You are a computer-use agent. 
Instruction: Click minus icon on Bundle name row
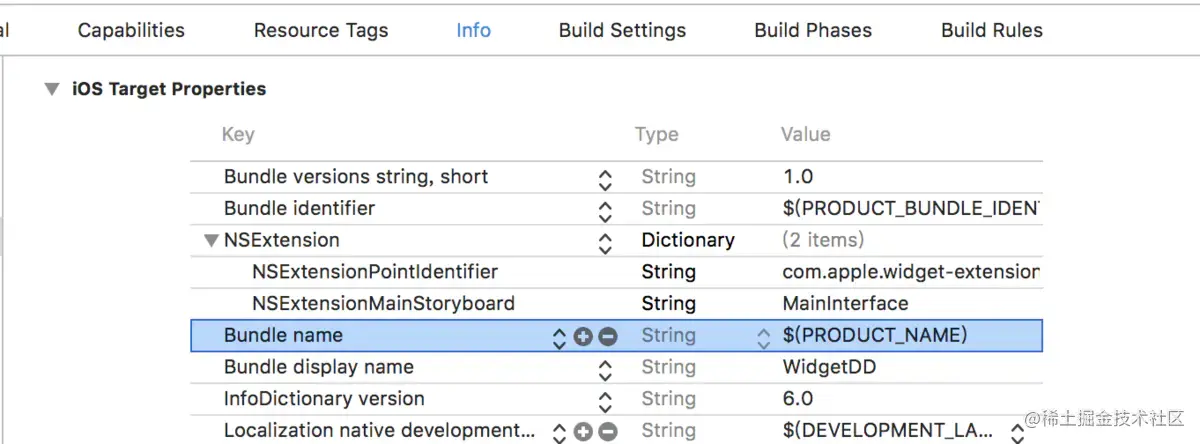tap(607, 337)
